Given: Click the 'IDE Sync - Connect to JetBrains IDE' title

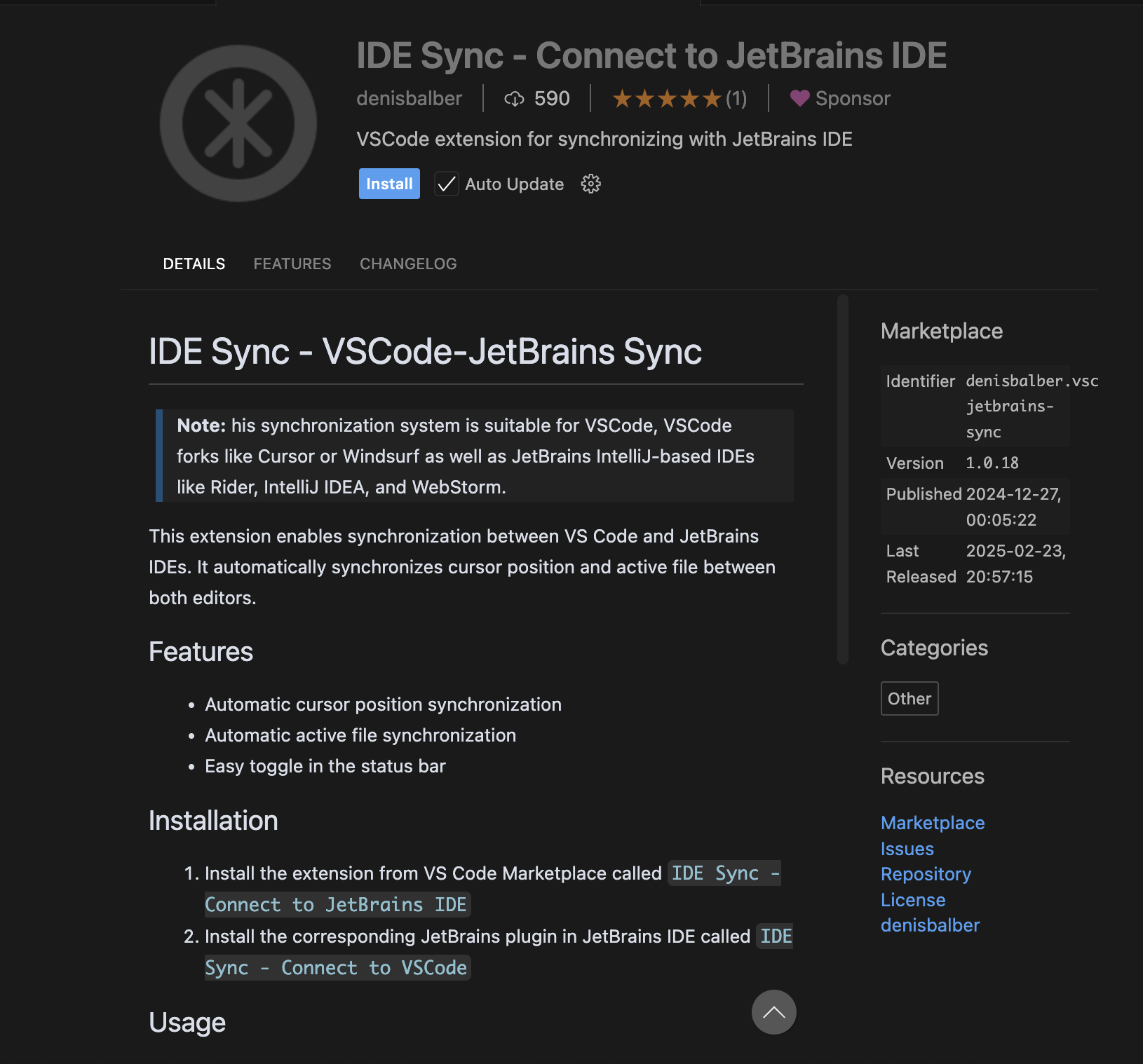Looking at the screenshot, I should (x=651, y=56).
